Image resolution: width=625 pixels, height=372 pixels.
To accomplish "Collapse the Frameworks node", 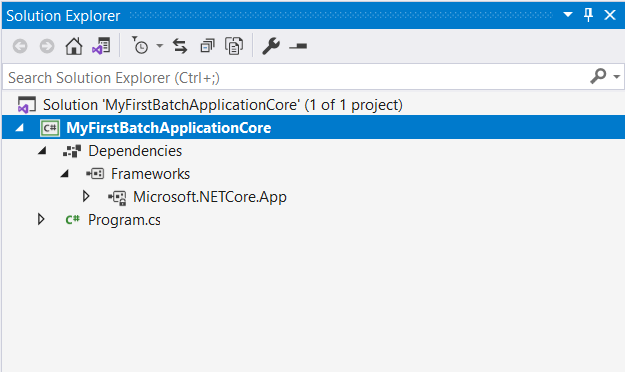I will pyautogui.click(x=65, y=174).
